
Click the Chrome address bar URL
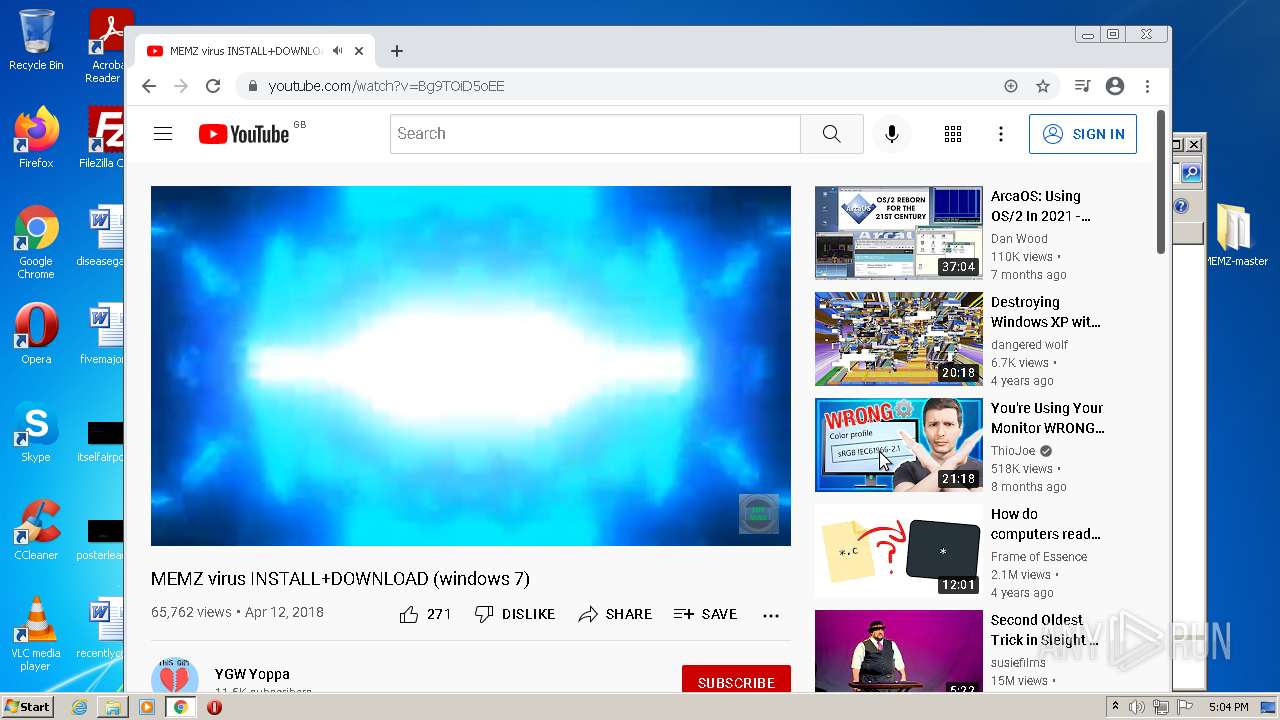click(x=386, y=86)
